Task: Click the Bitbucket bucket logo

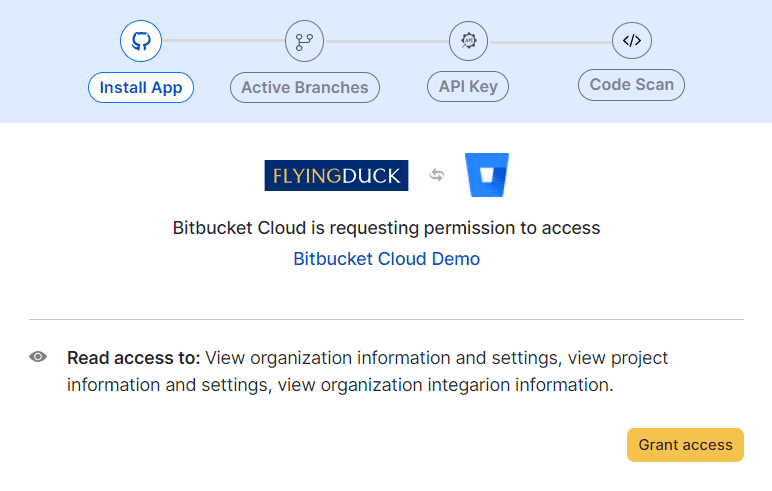Action: point(487,175)
